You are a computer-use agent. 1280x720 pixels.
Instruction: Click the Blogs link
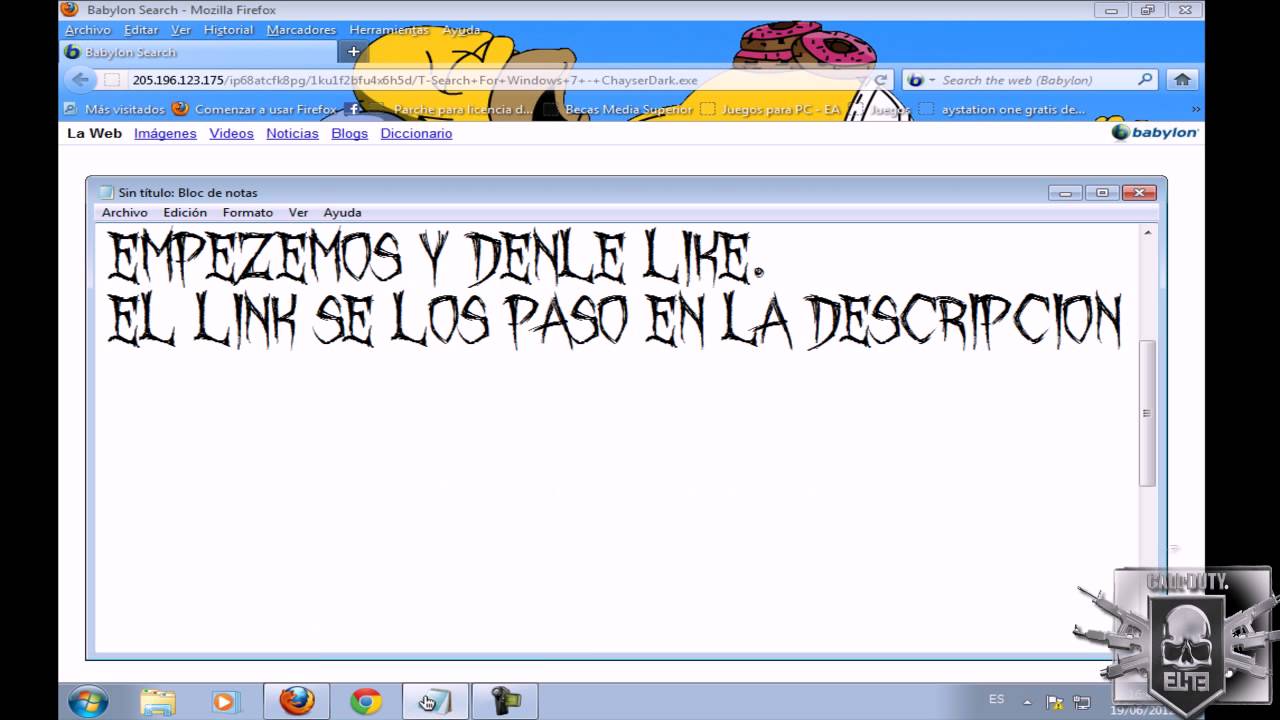349,133
